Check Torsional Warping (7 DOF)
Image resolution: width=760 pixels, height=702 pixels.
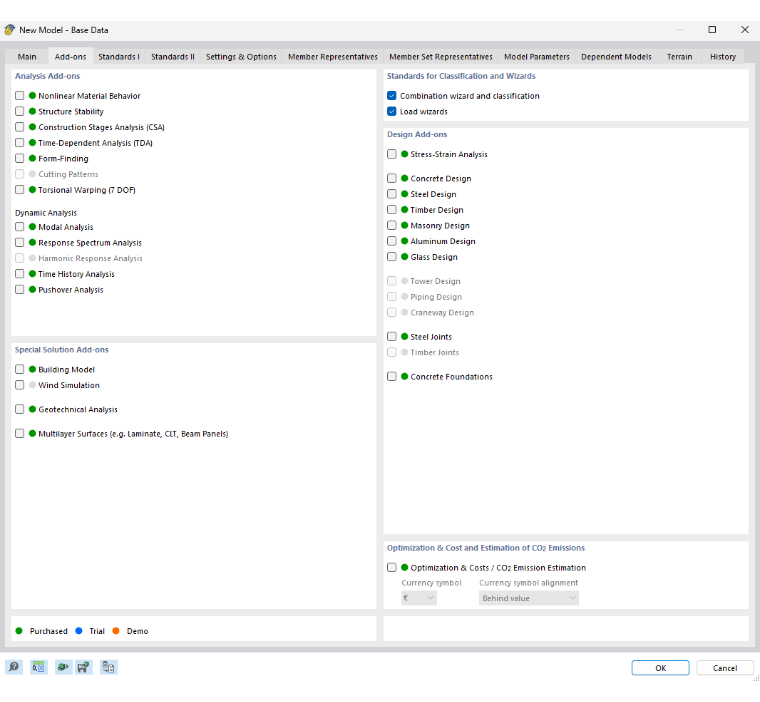pos(19,190)
